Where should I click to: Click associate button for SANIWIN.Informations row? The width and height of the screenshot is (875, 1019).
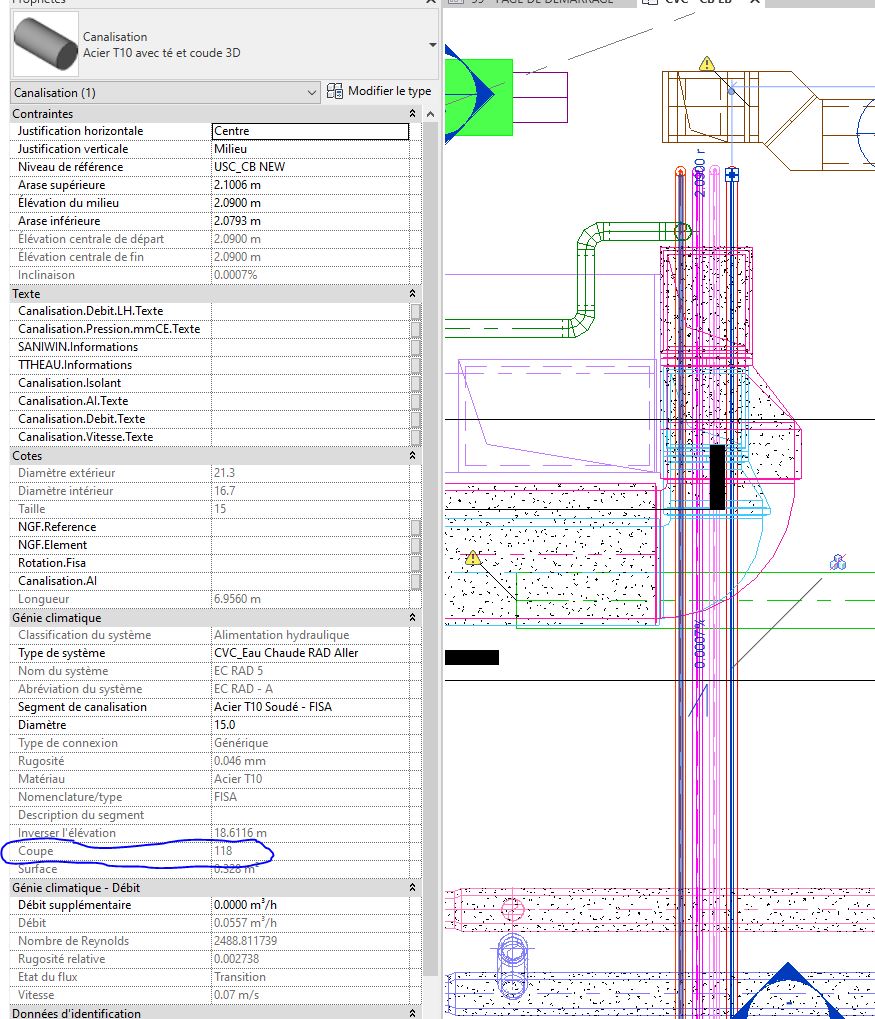point(415,347)
